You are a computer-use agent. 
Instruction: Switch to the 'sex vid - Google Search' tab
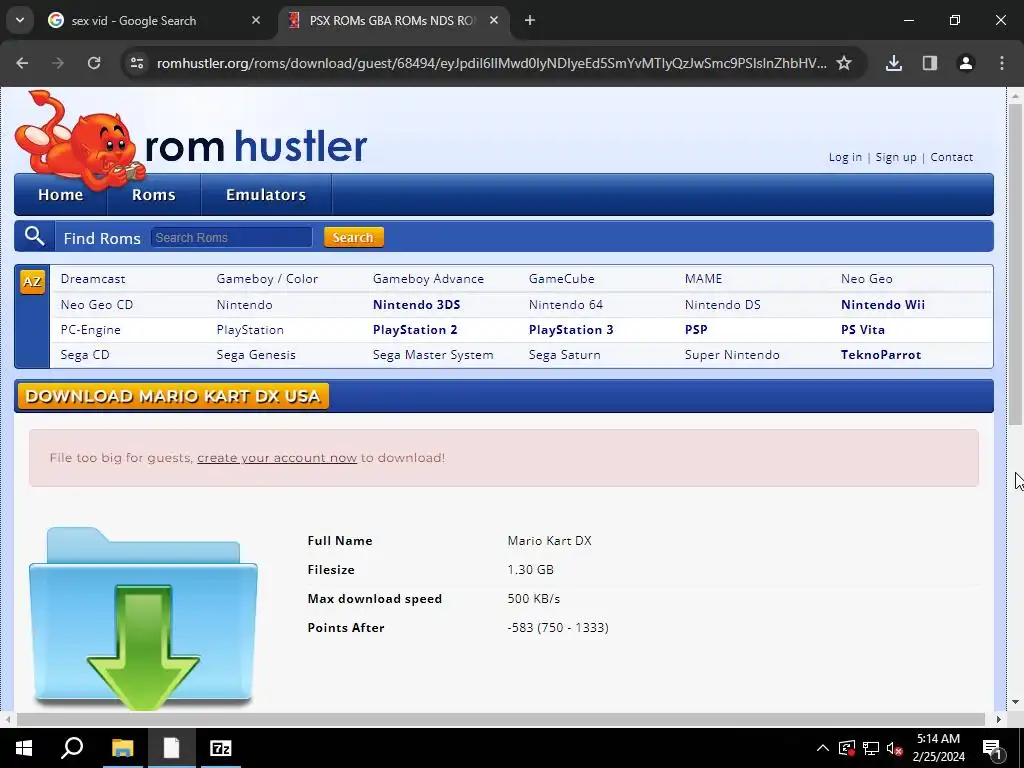(155, 20)
